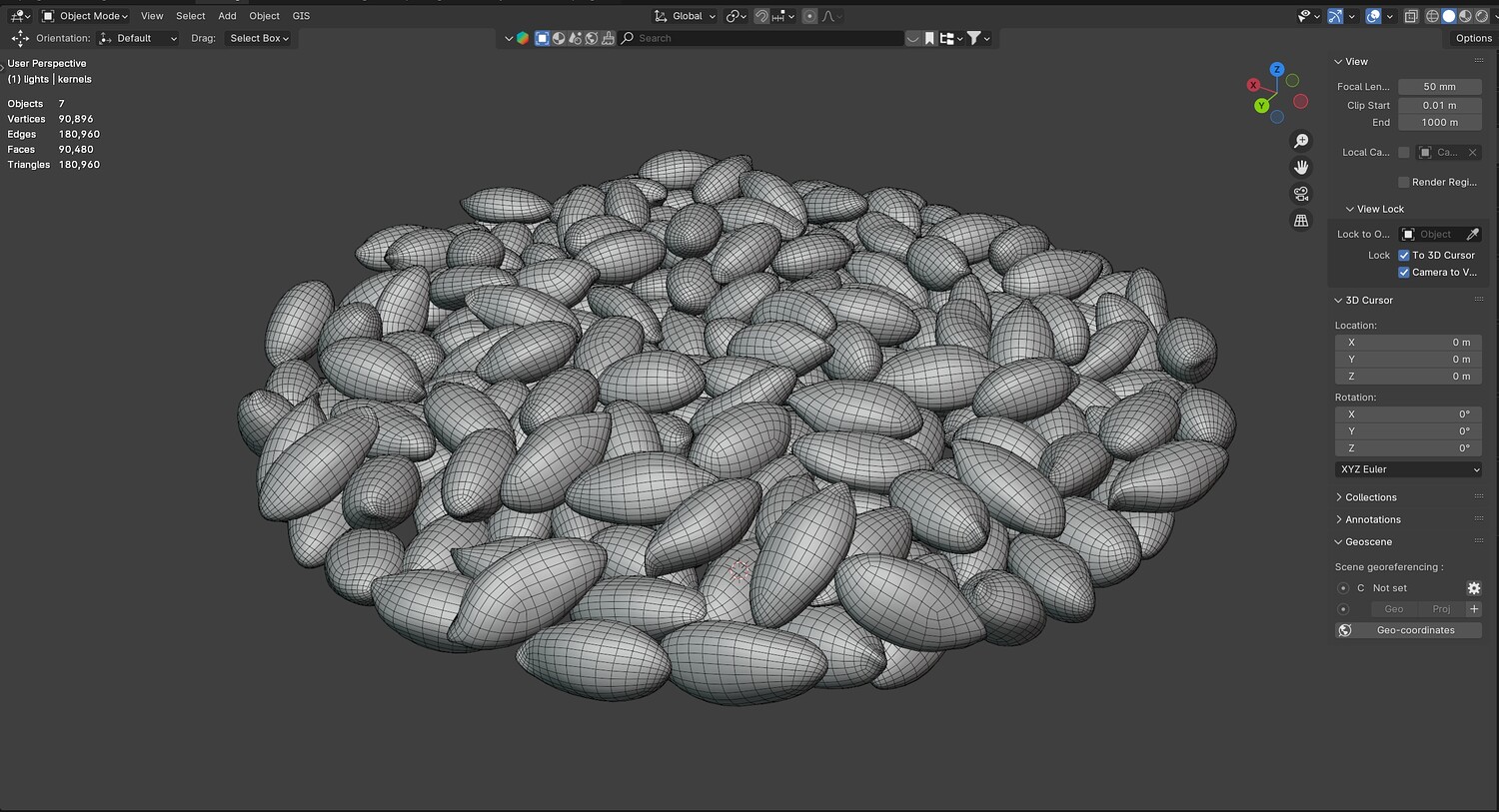The image size is (1499, 812).
Task: Click the pan view hand icon
Action: [x=1301, y=167]
